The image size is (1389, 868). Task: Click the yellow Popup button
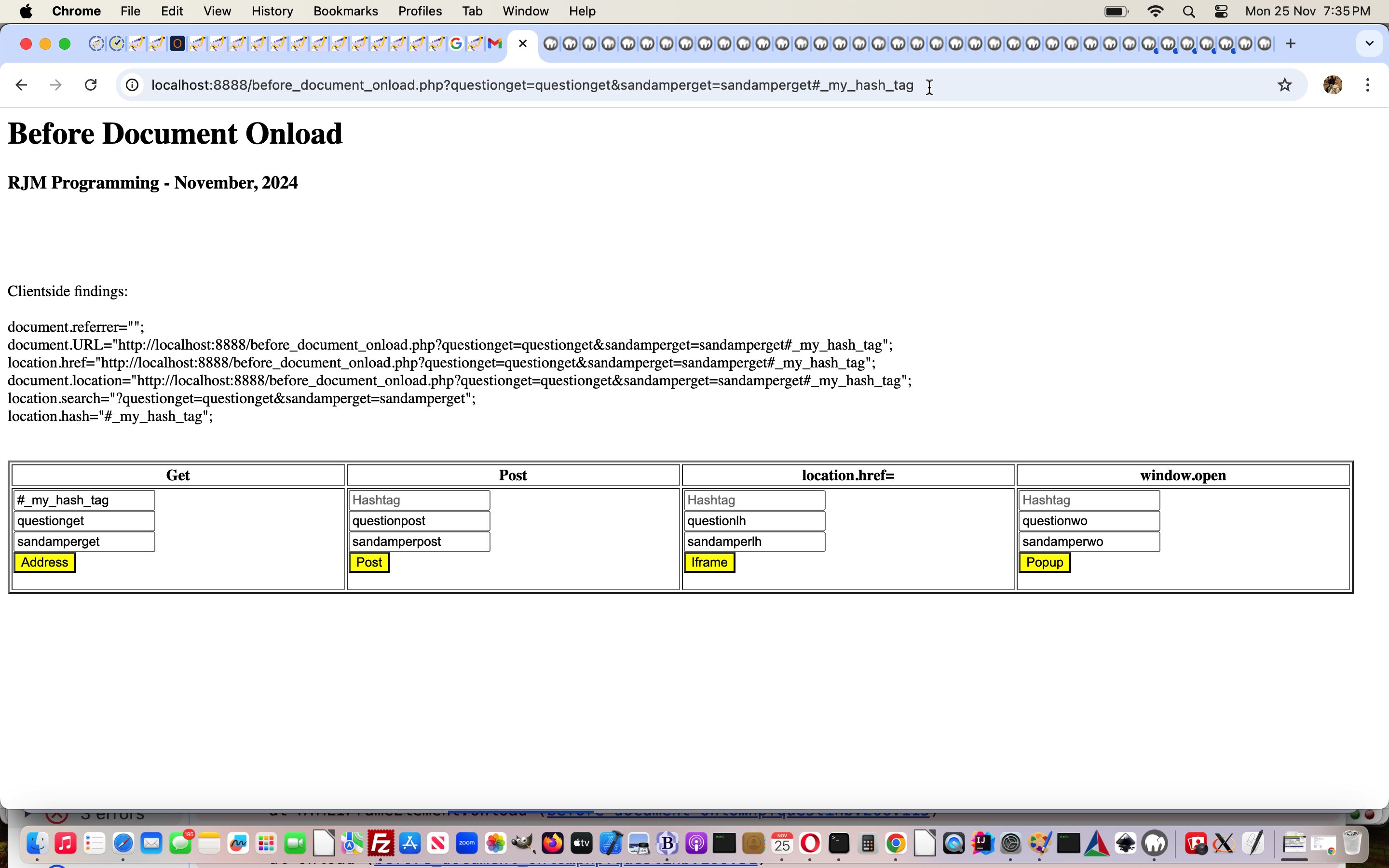[x=1045, y=563]
